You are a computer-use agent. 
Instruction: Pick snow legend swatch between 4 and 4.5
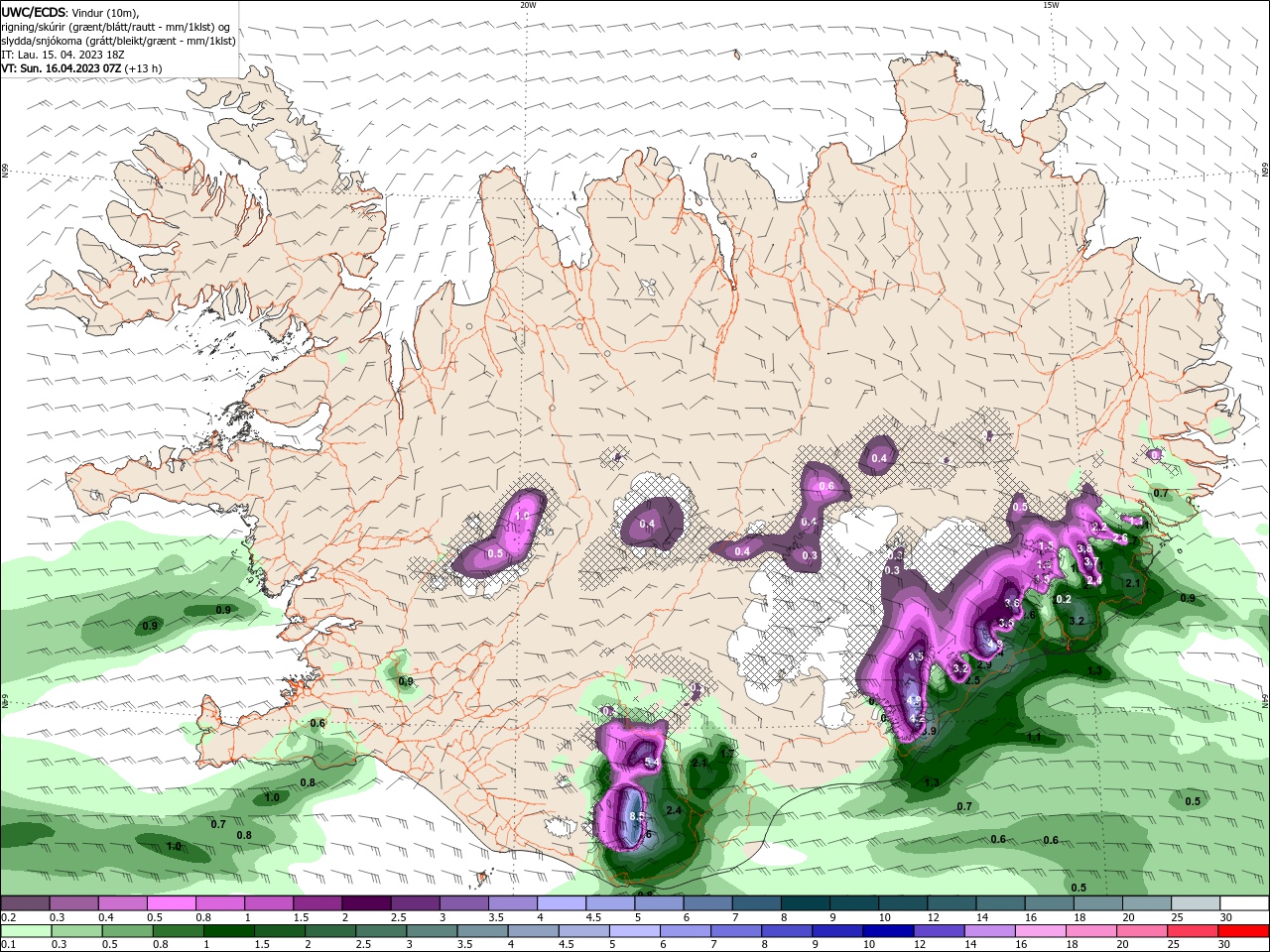click(x=562, y=903)
